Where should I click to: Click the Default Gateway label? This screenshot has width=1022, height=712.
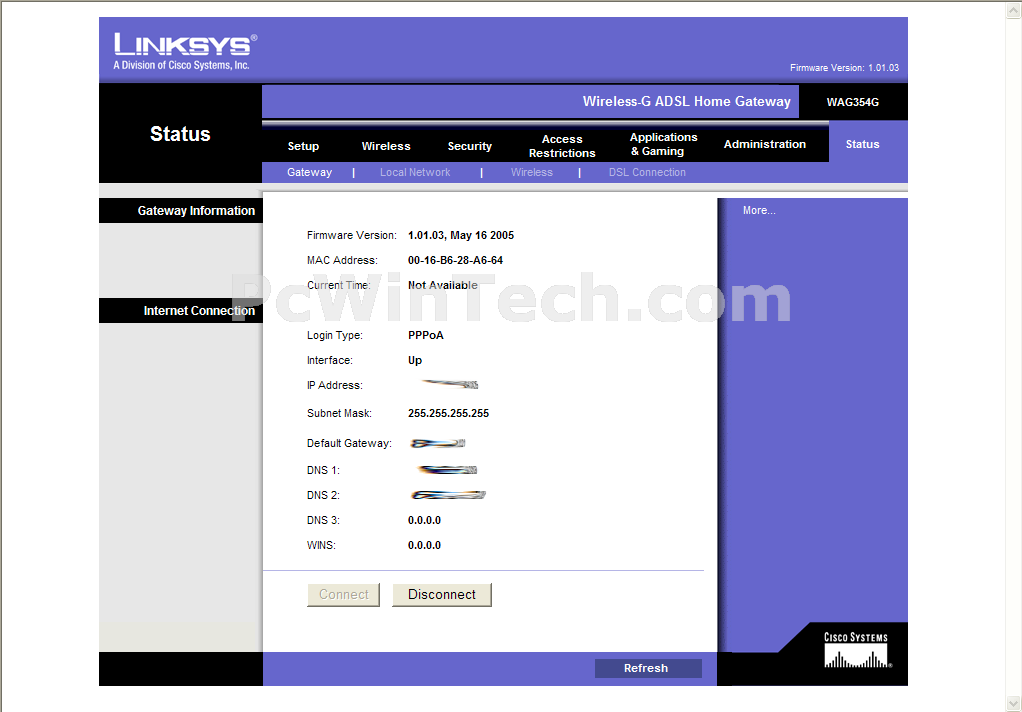349,443
